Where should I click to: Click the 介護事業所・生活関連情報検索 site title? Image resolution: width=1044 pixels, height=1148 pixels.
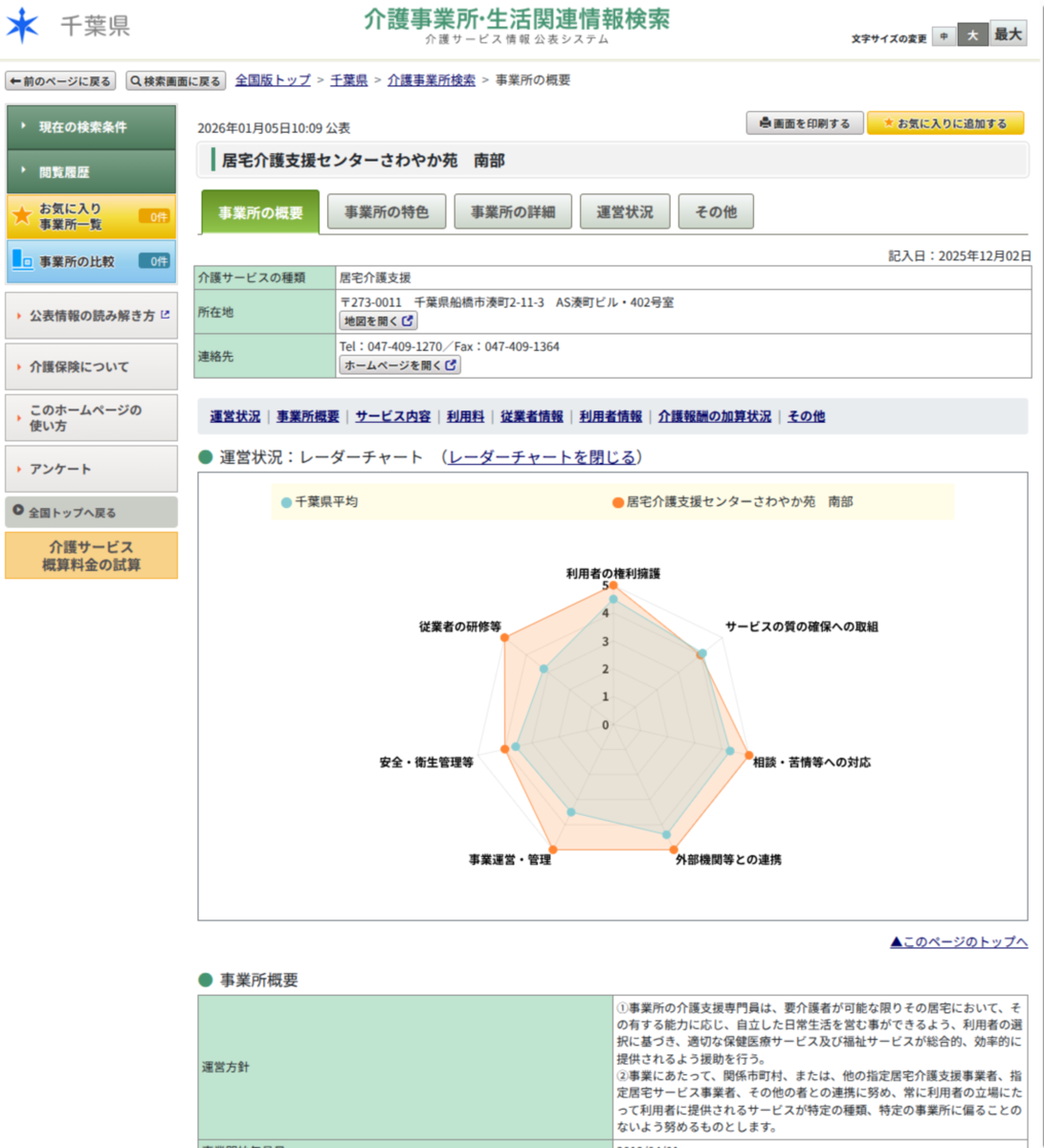pyautogui.click(x=517, y=18)
